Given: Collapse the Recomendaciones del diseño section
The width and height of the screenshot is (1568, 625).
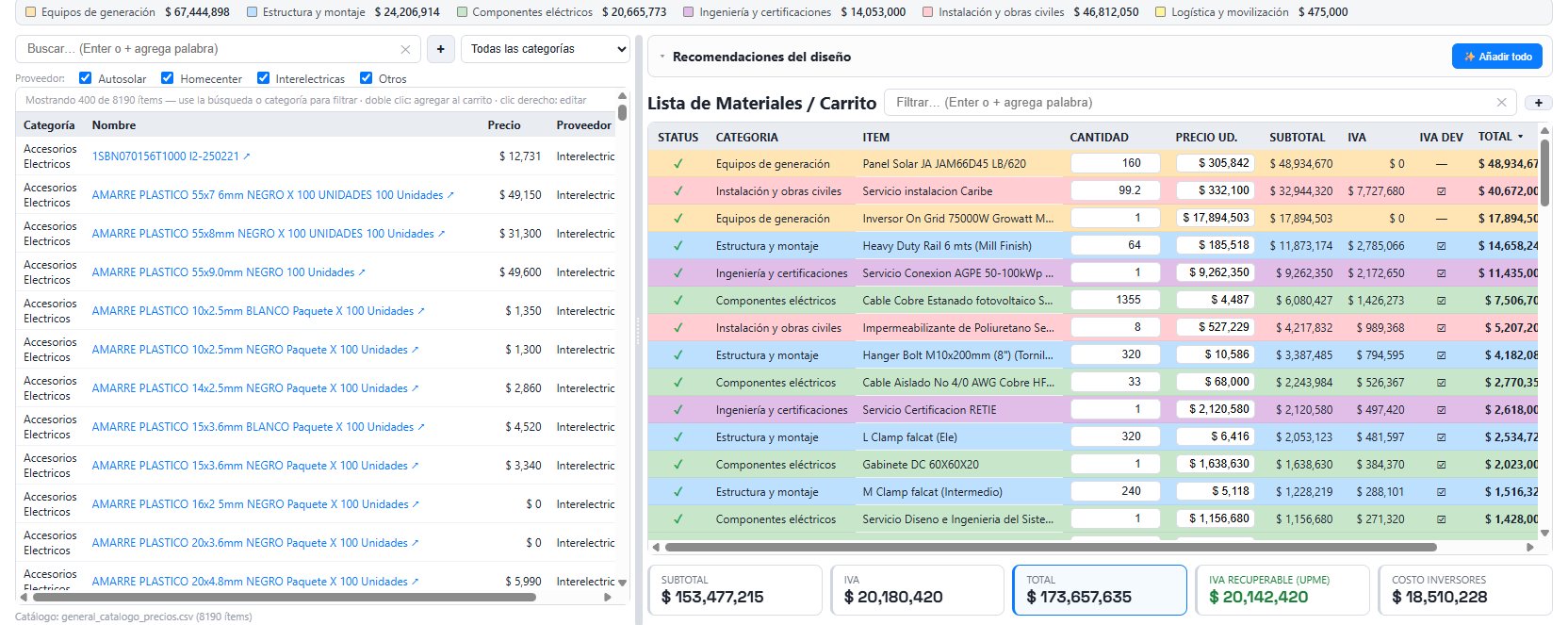Looking at the screenshot, I should coord(662,57).
